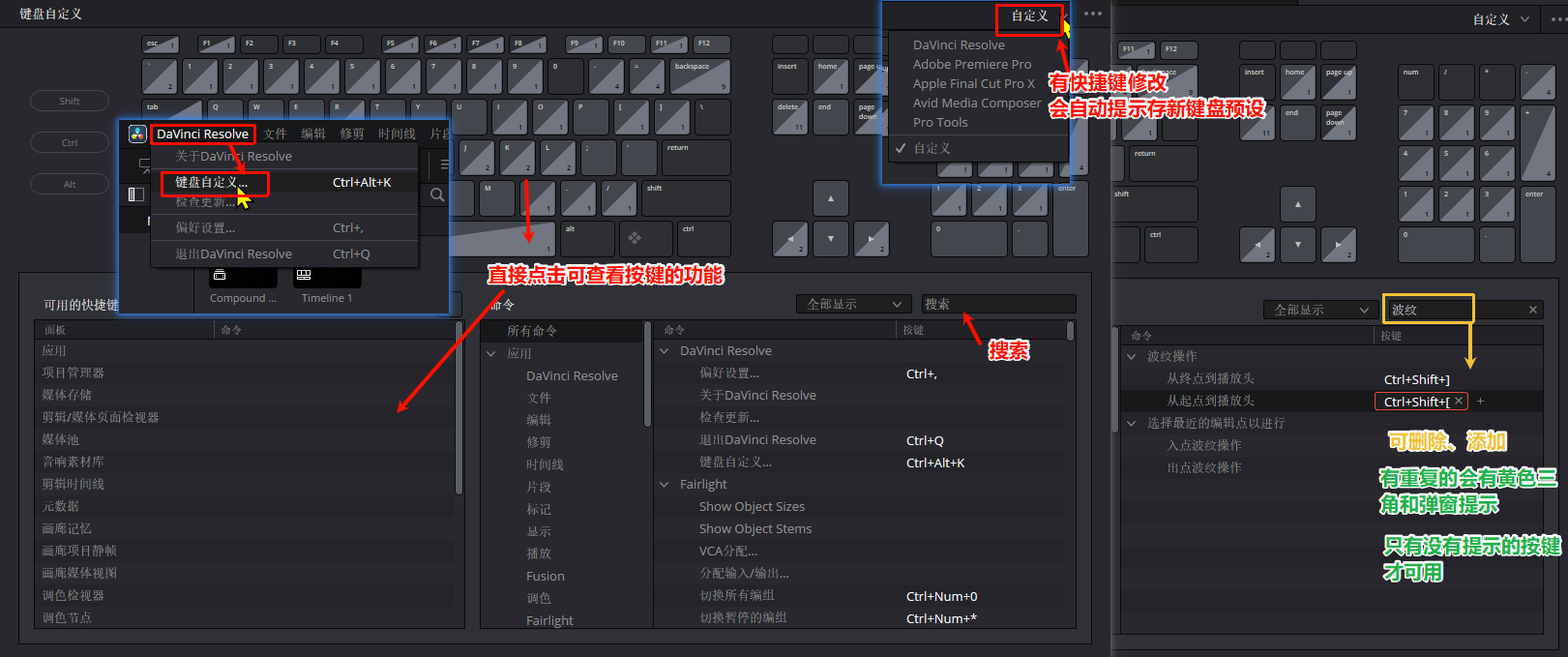The image size is (1568, 657).
Task: Click the up arrow key in the main keyboard
Action: click(x=831, y=198)
